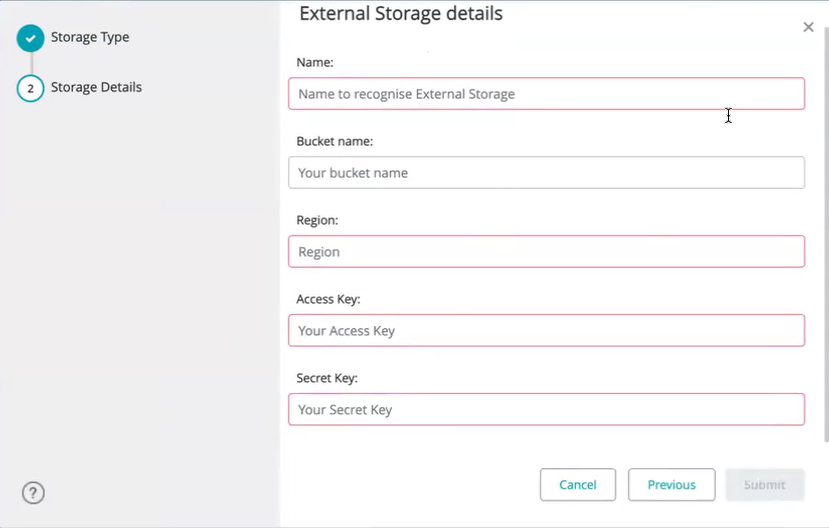The height and width of the screenshot is (528, 829).
Task: Click into the Region text field
Action: coord(546,252)
